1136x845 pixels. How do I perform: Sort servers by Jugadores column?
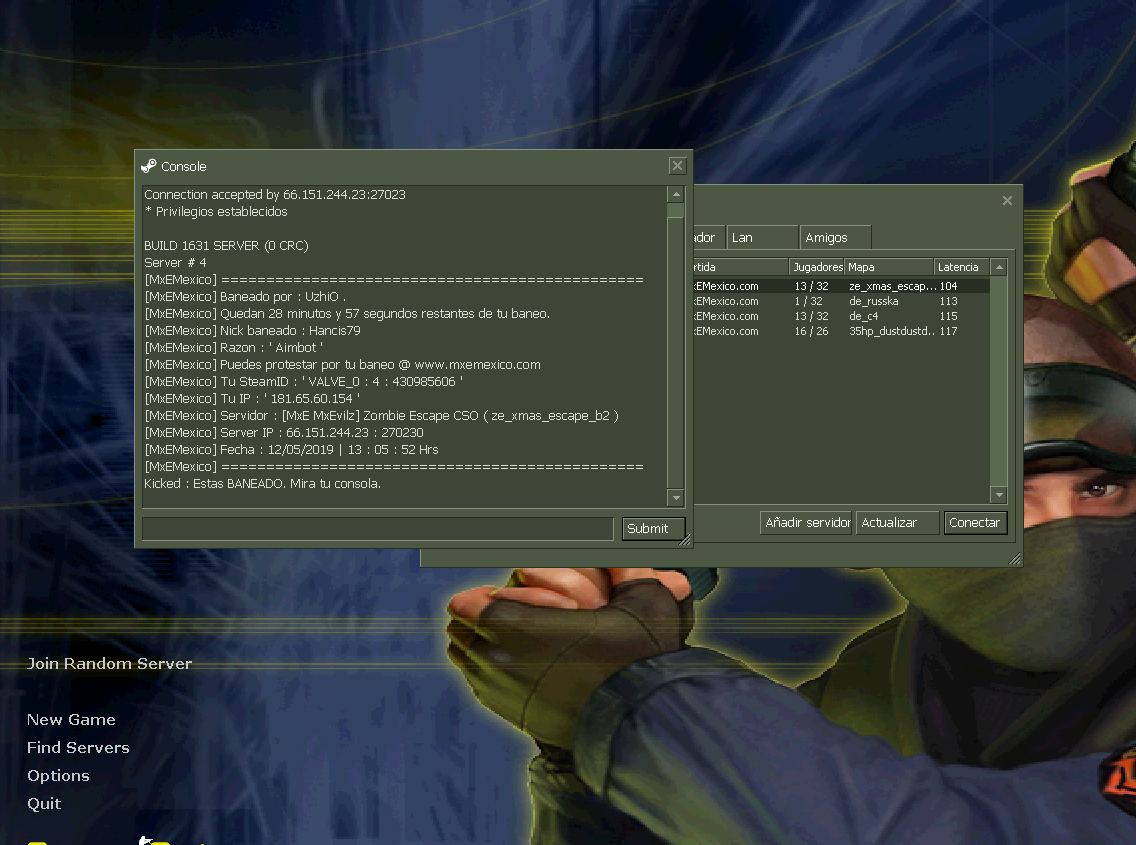[x=816, y=267]
